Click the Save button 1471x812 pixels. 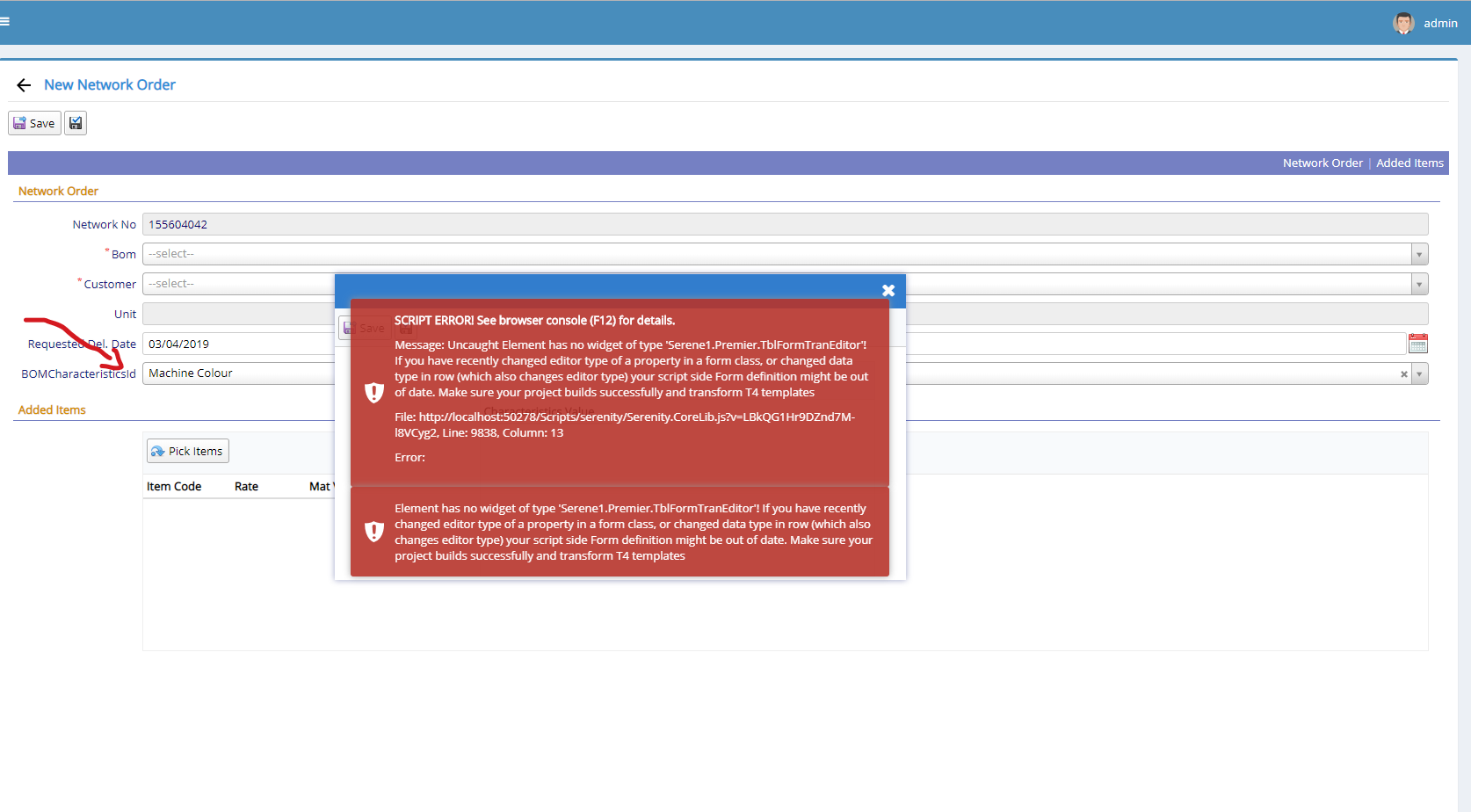click(34, 123)
